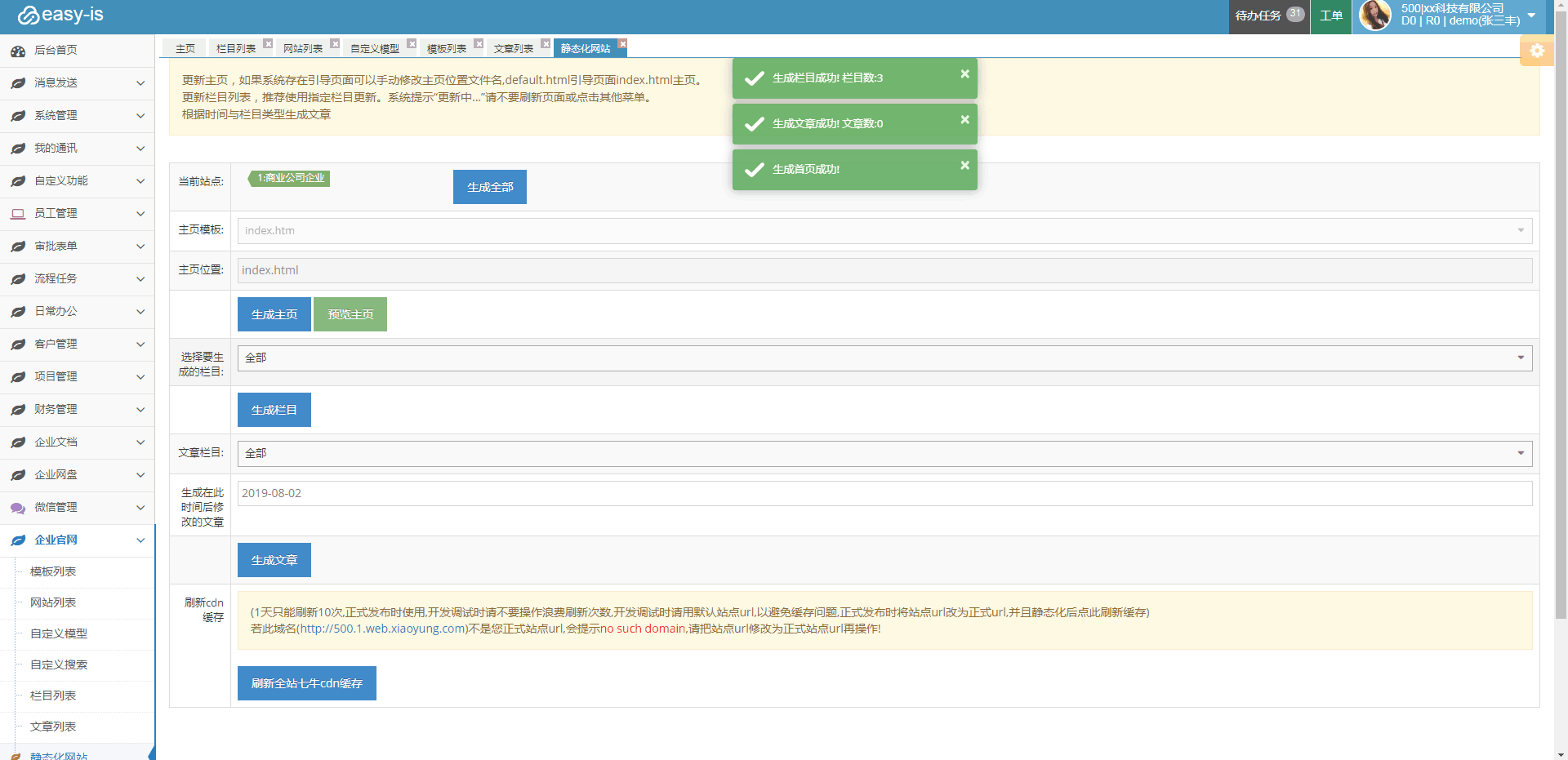Click the 主页位置 index.html field

click(884, 270)
